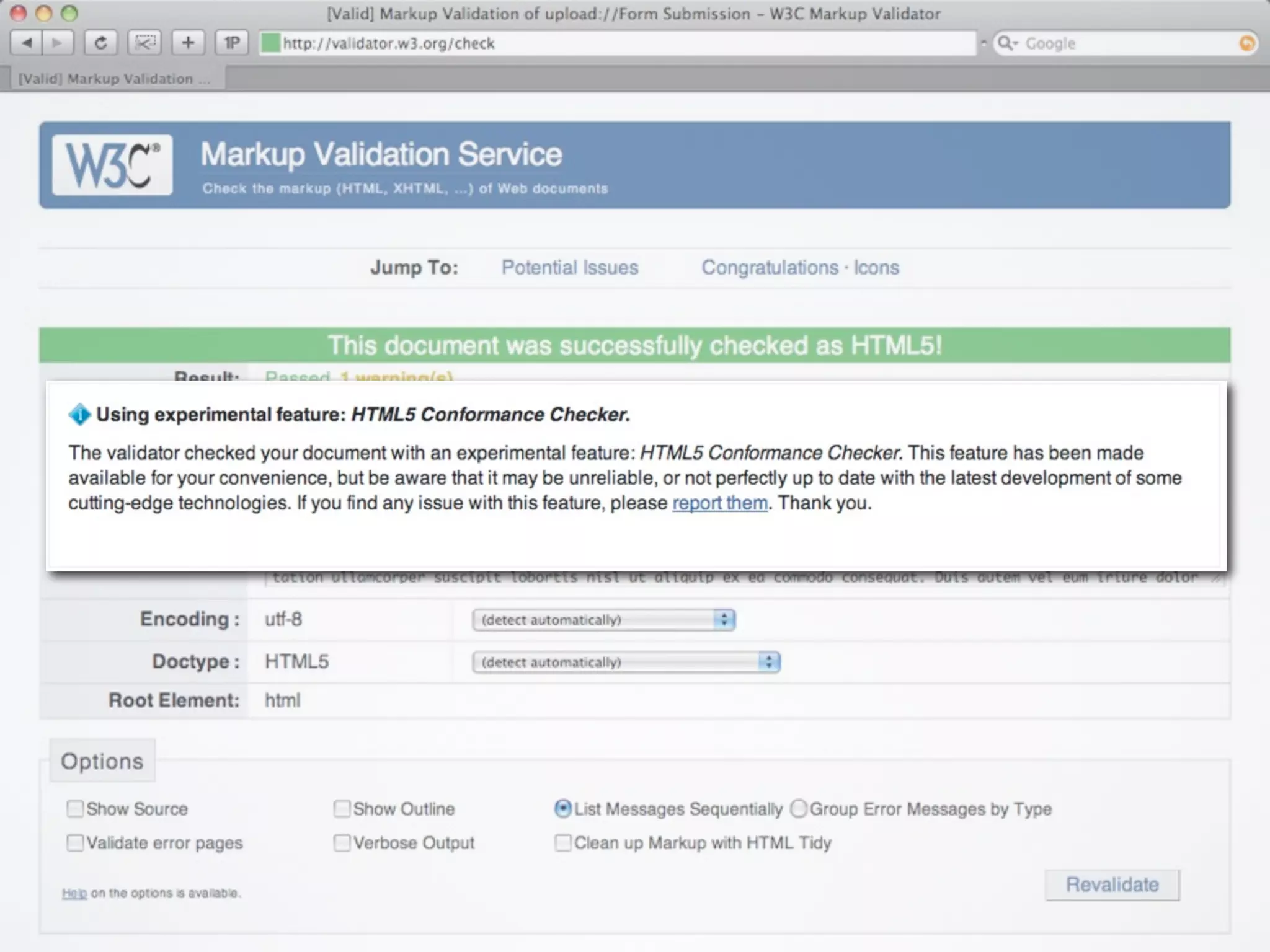Open the Encoding detect automatically dropdown

603,620
